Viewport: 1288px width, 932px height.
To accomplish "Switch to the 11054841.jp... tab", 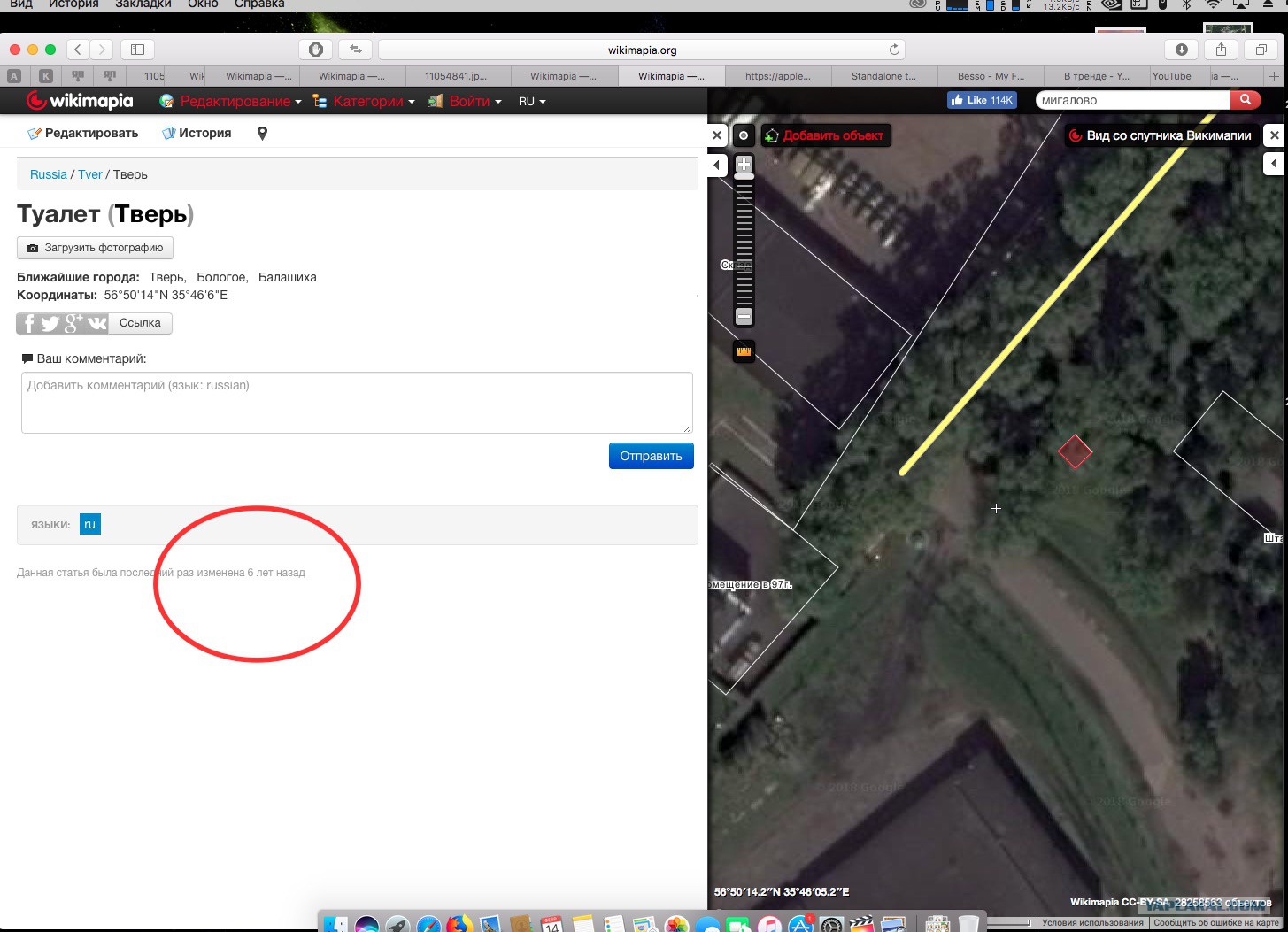I will (458, 76).
